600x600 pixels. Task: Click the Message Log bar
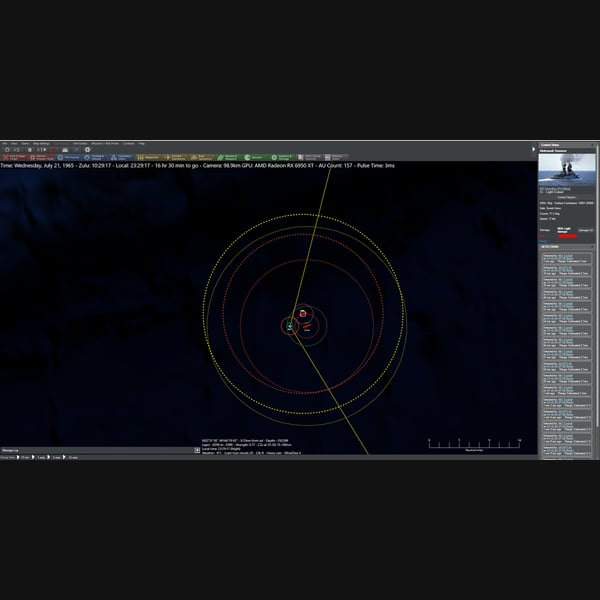tap(98, 450)
